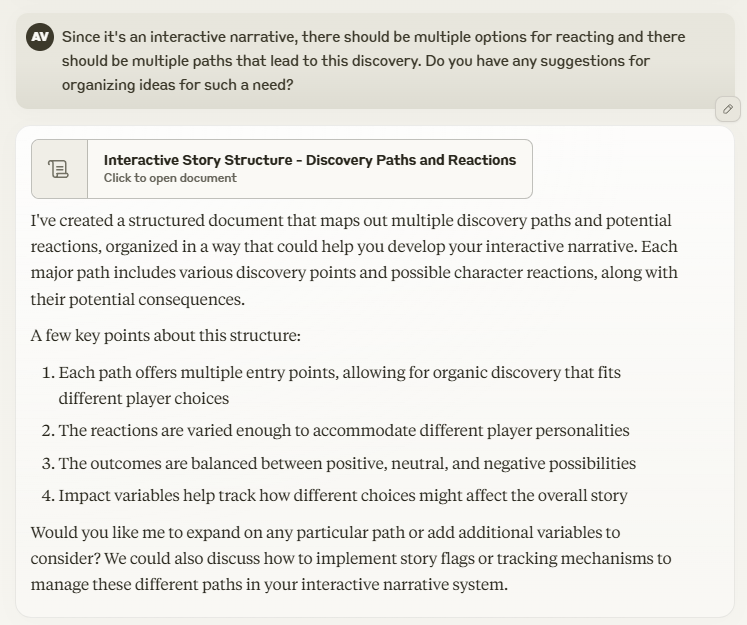Click the list number "1." marker

click(x=48, y=373)
